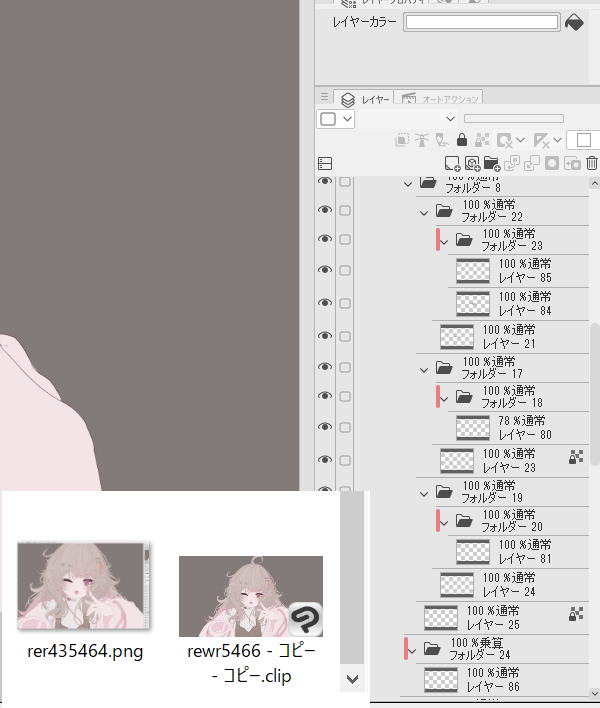Toggle eye icon for レイヤー 84
Screen dimensions: 600x708
[x=325, y=303]
